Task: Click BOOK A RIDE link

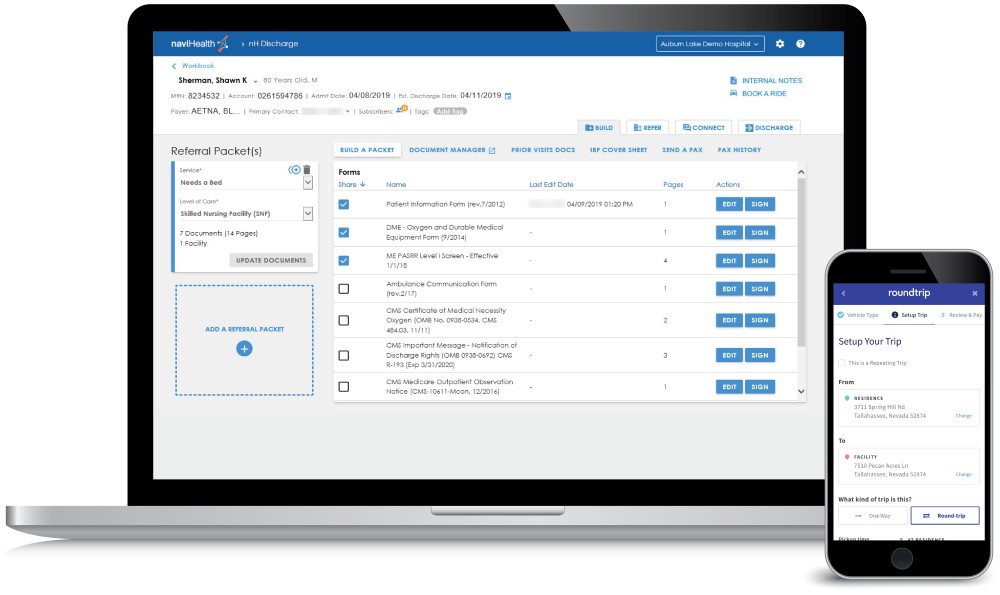Action: tap(758, 94)
